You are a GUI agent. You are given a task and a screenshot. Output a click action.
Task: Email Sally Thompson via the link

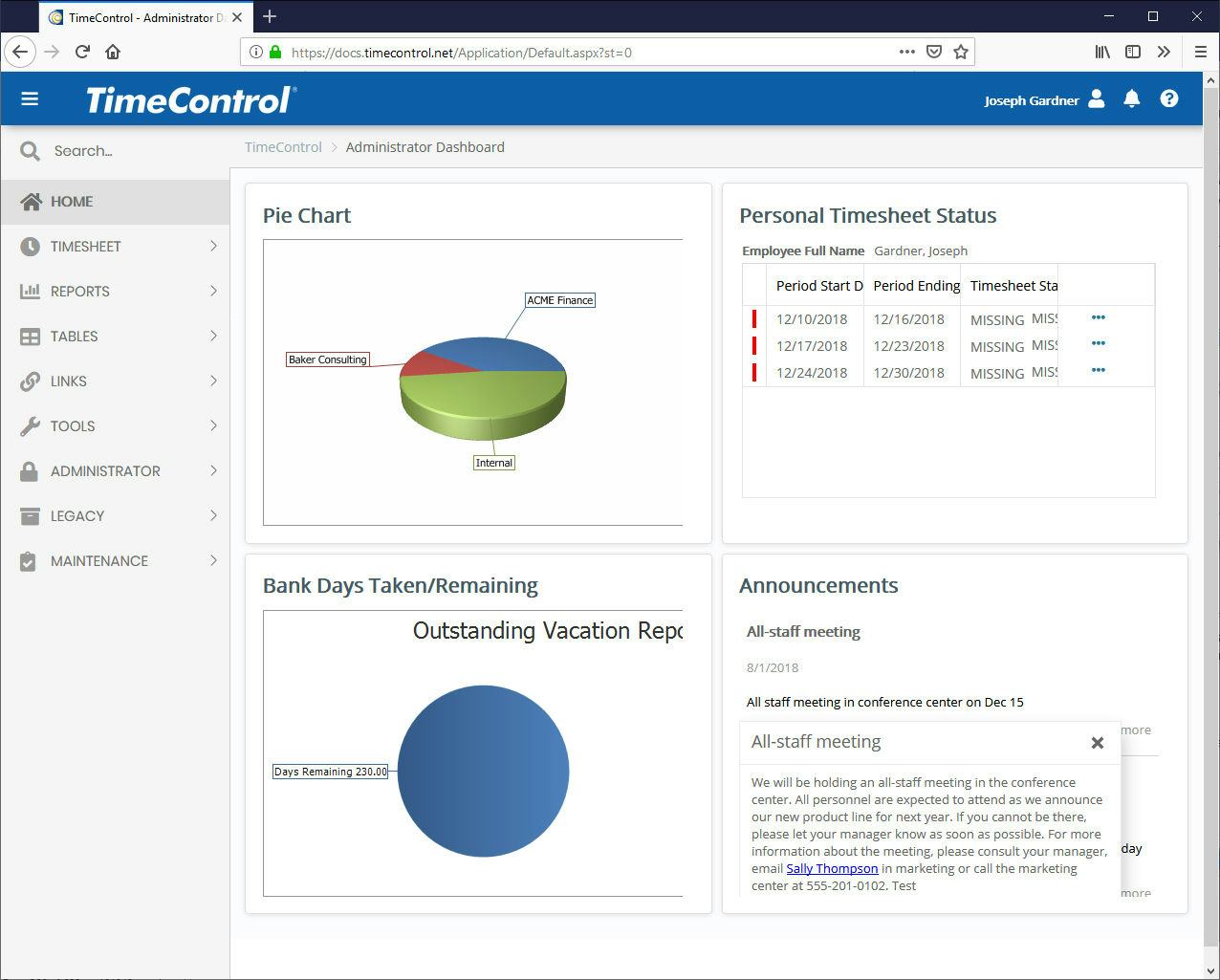pyautogui.click(x=832, y=868)
